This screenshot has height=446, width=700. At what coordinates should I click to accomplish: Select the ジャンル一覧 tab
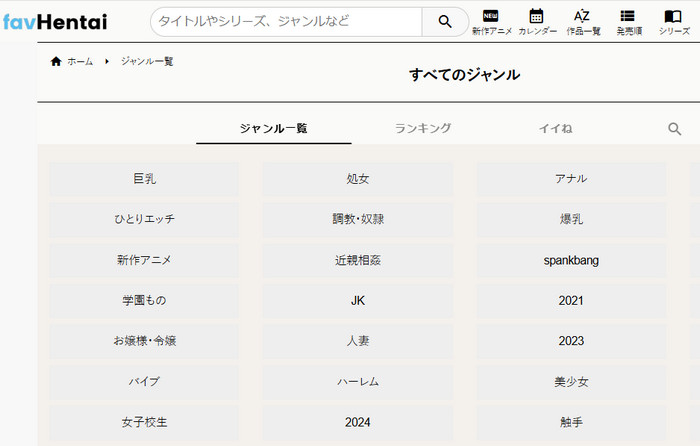click(x=273, y=128)
